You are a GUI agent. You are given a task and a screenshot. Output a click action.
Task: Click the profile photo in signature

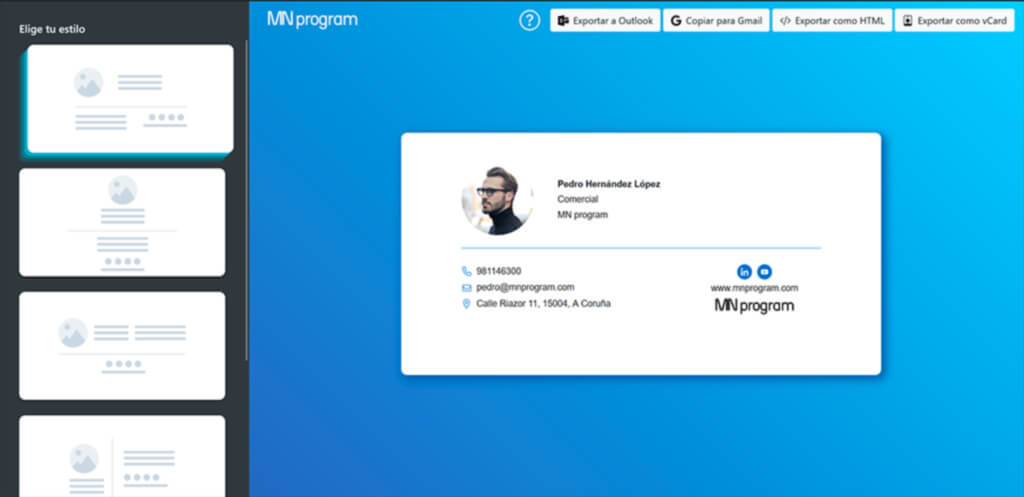pyautogui.click(x=496, y=200)
